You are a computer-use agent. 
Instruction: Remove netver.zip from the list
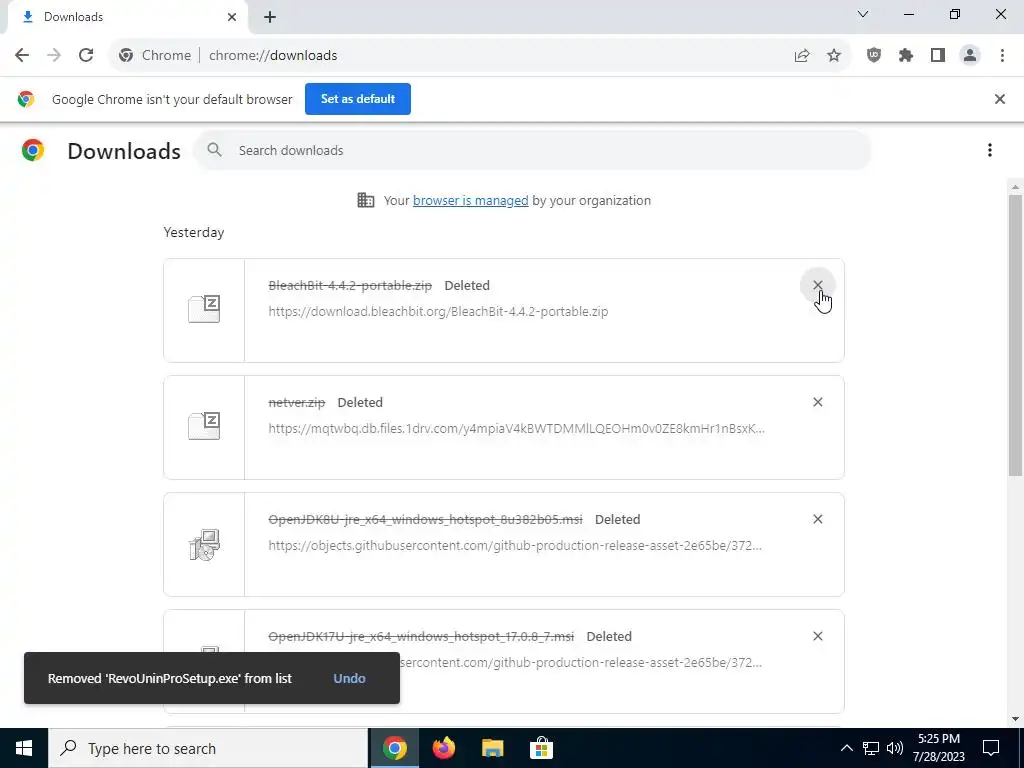tap(818, 402)
